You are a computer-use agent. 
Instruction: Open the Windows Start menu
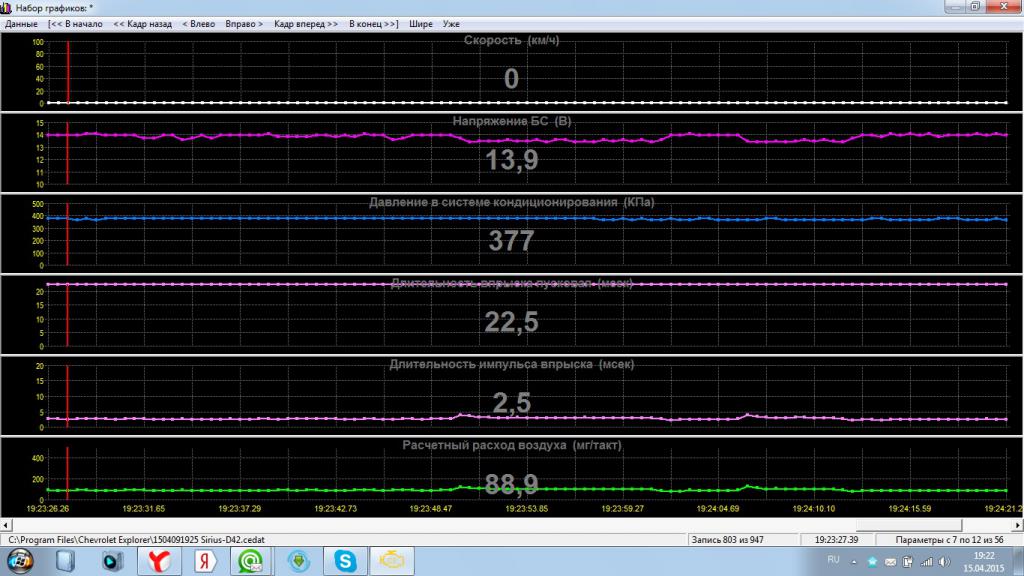[20, 561]
